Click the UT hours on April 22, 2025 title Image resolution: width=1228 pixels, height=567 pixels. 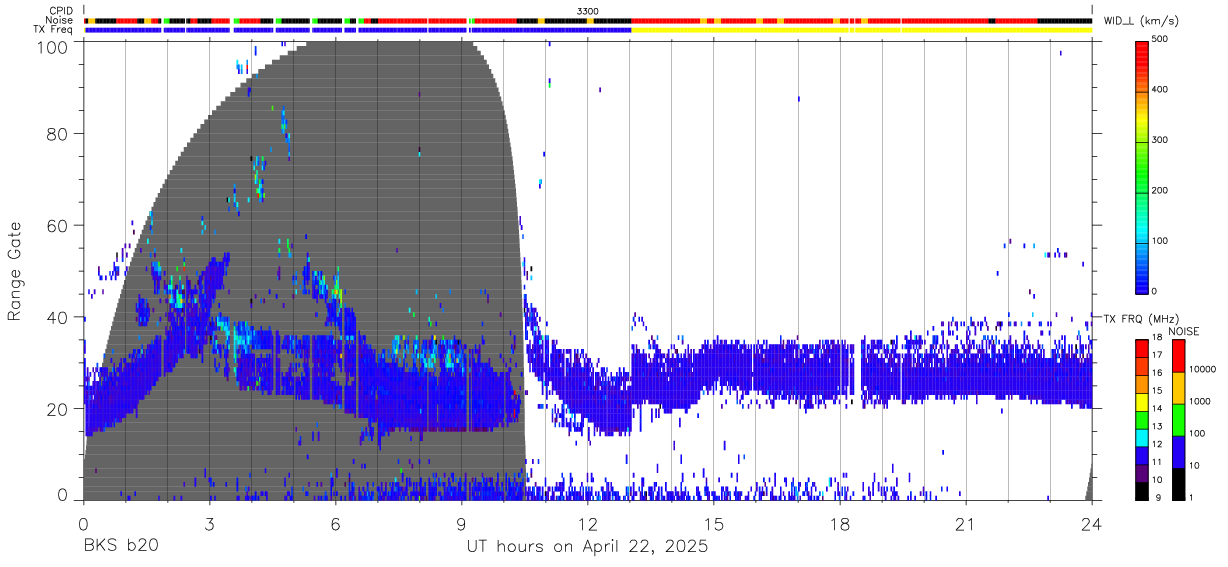coord(587,548)
